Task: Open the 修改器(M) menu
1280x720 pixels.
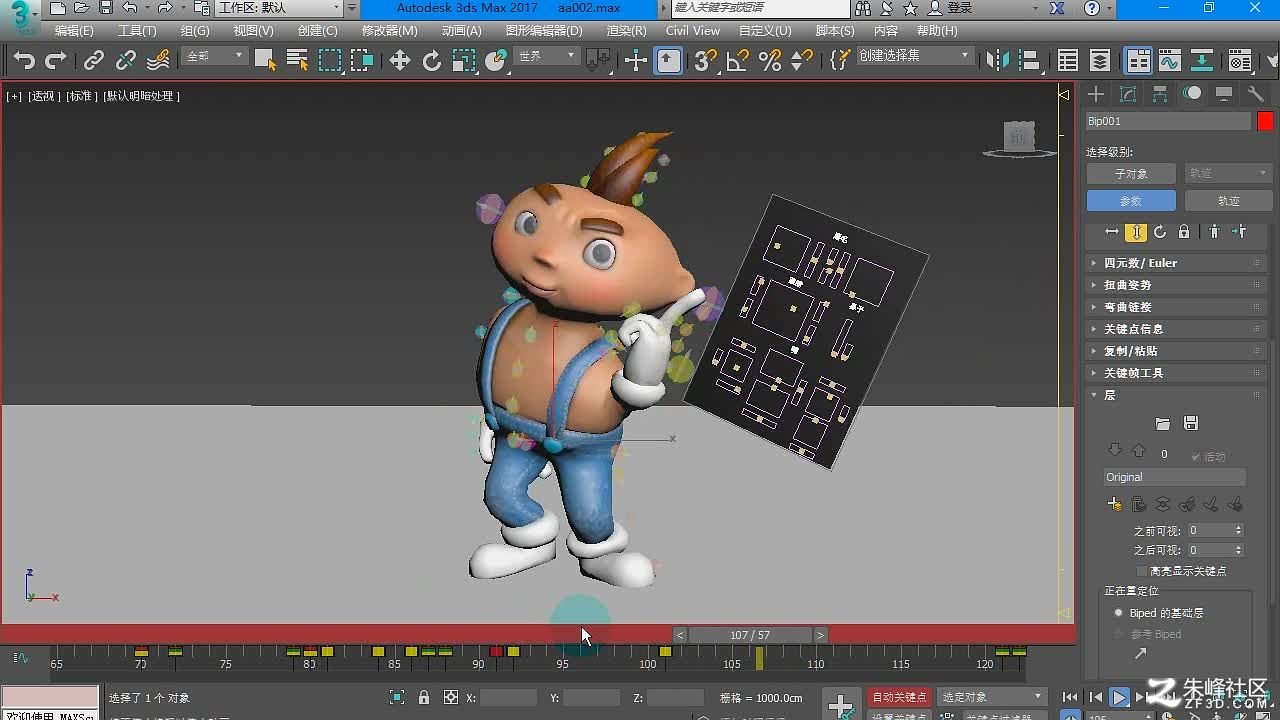Action: pos(389,31)
